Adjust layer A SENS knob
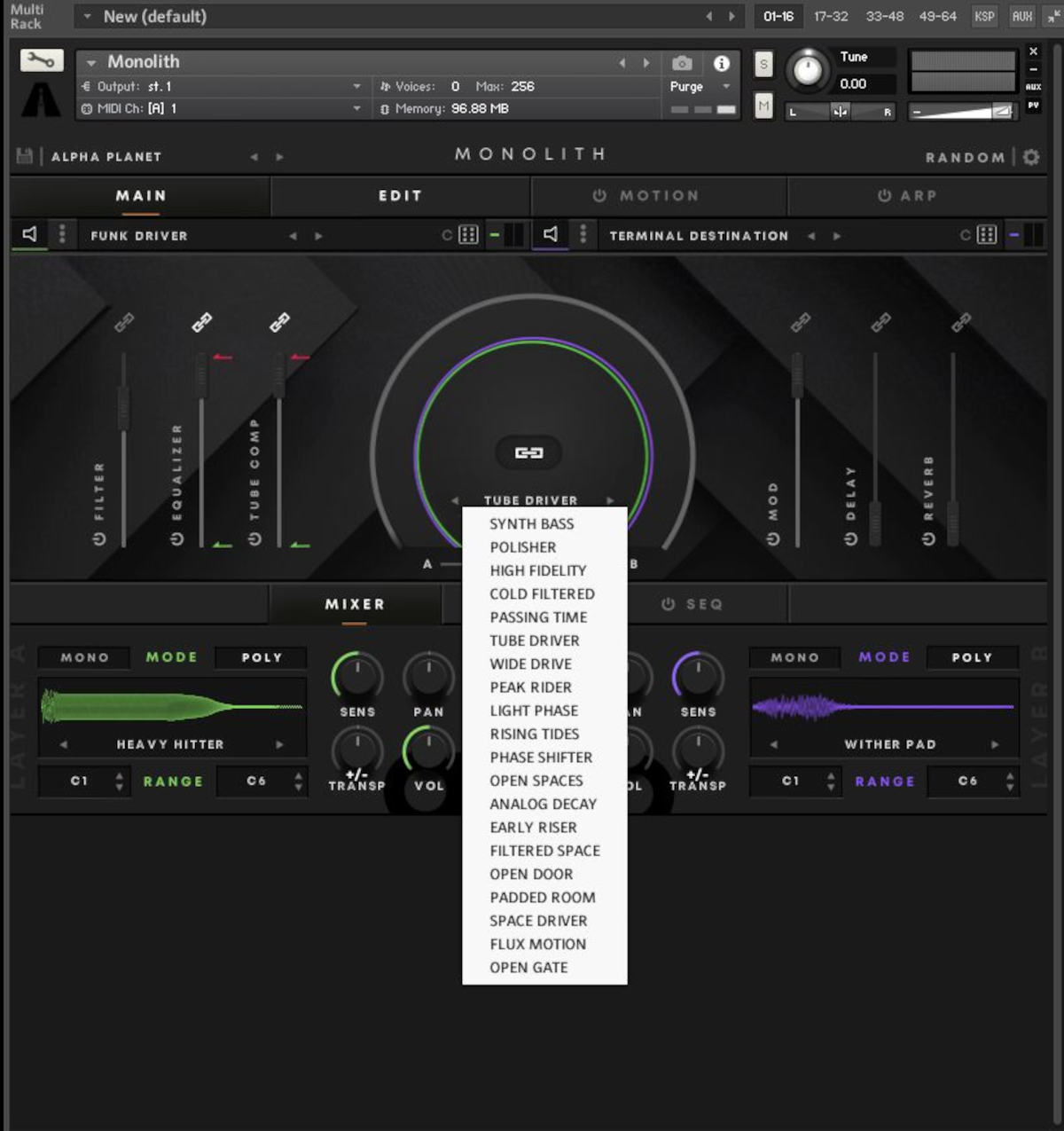 click(x=357, y=677)
